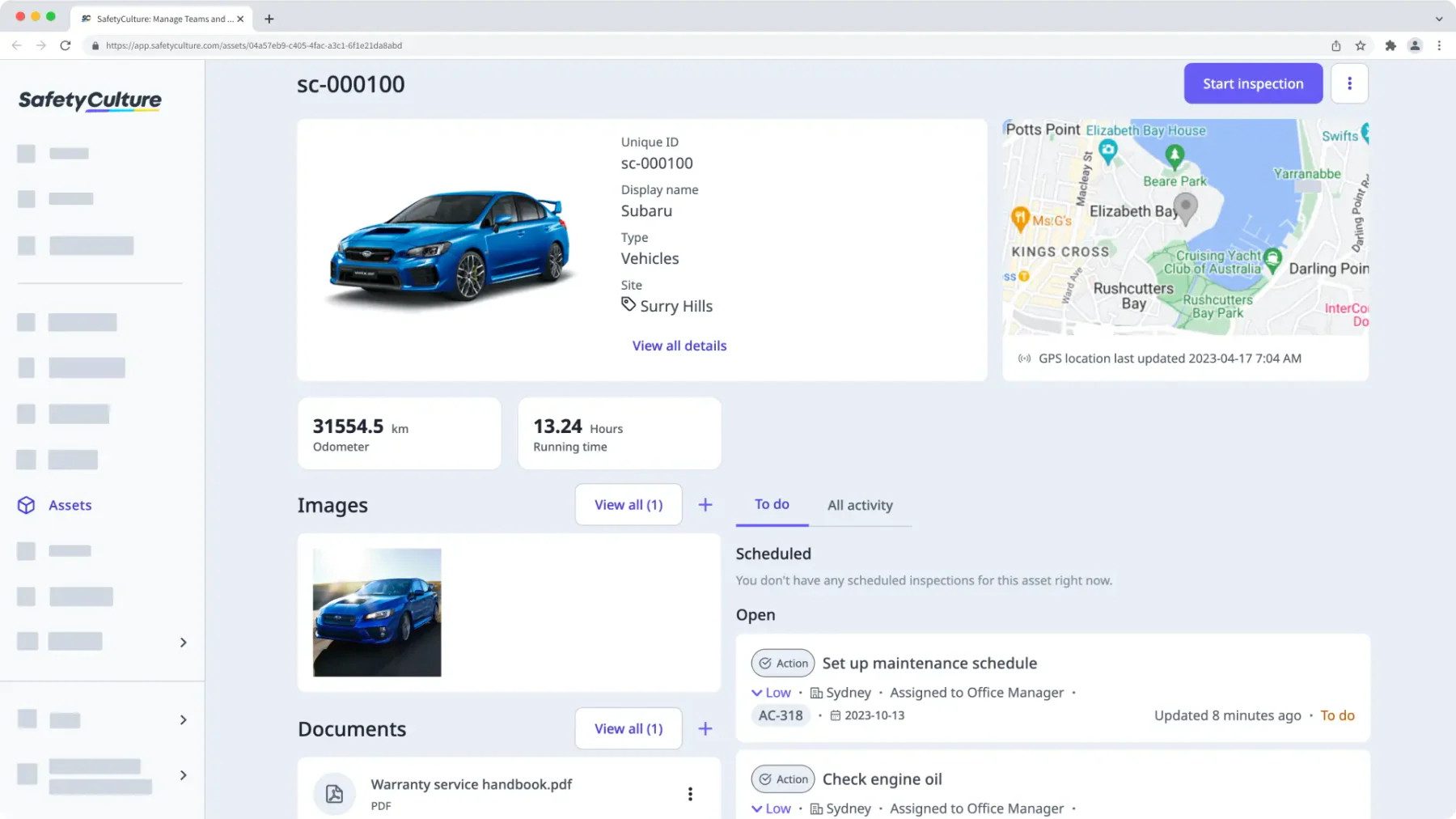Click the Assets cube icon in sidebar
This screenshot has height=819, width=1456.
tap(26, 505)
